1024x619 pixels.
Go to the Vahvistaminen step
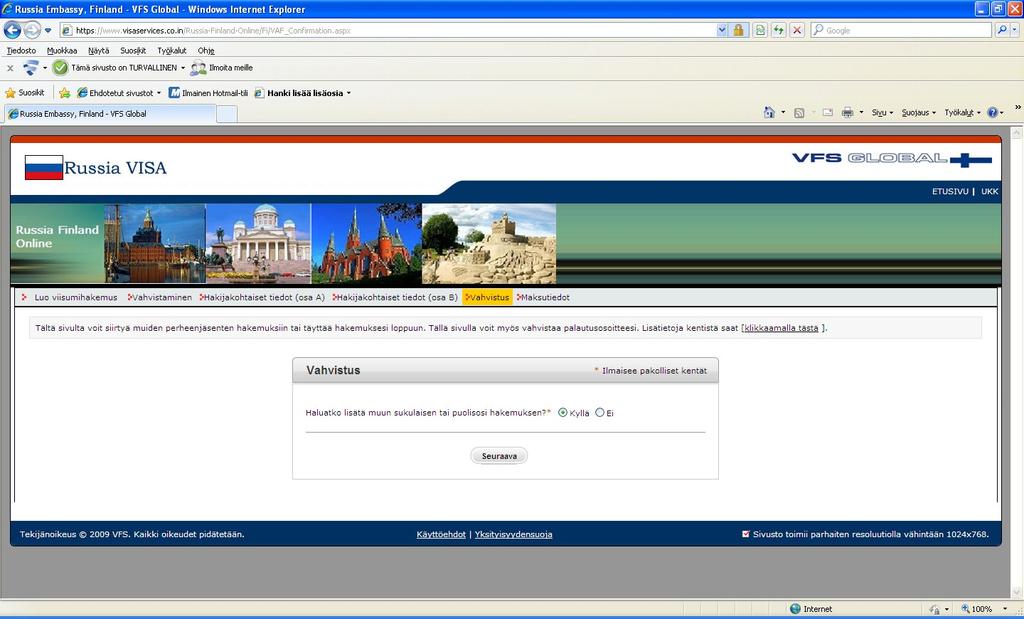click(162, 297)
